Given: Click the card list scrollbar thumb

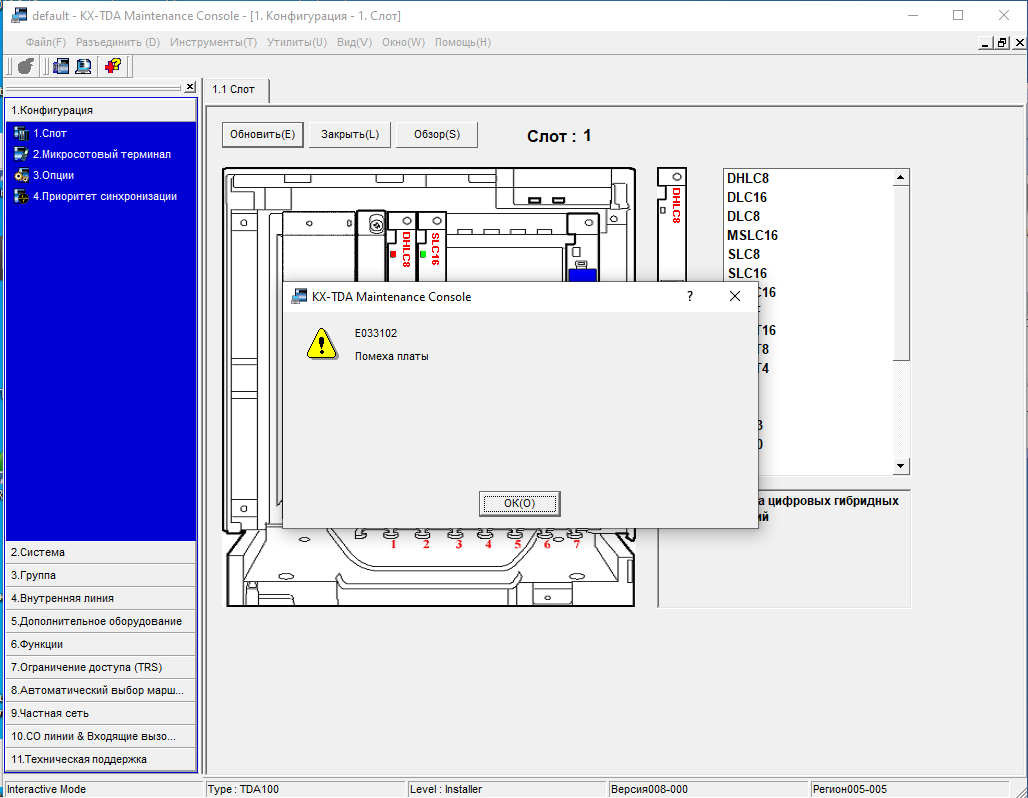Looking at the screenshot, I should point(901,273).
